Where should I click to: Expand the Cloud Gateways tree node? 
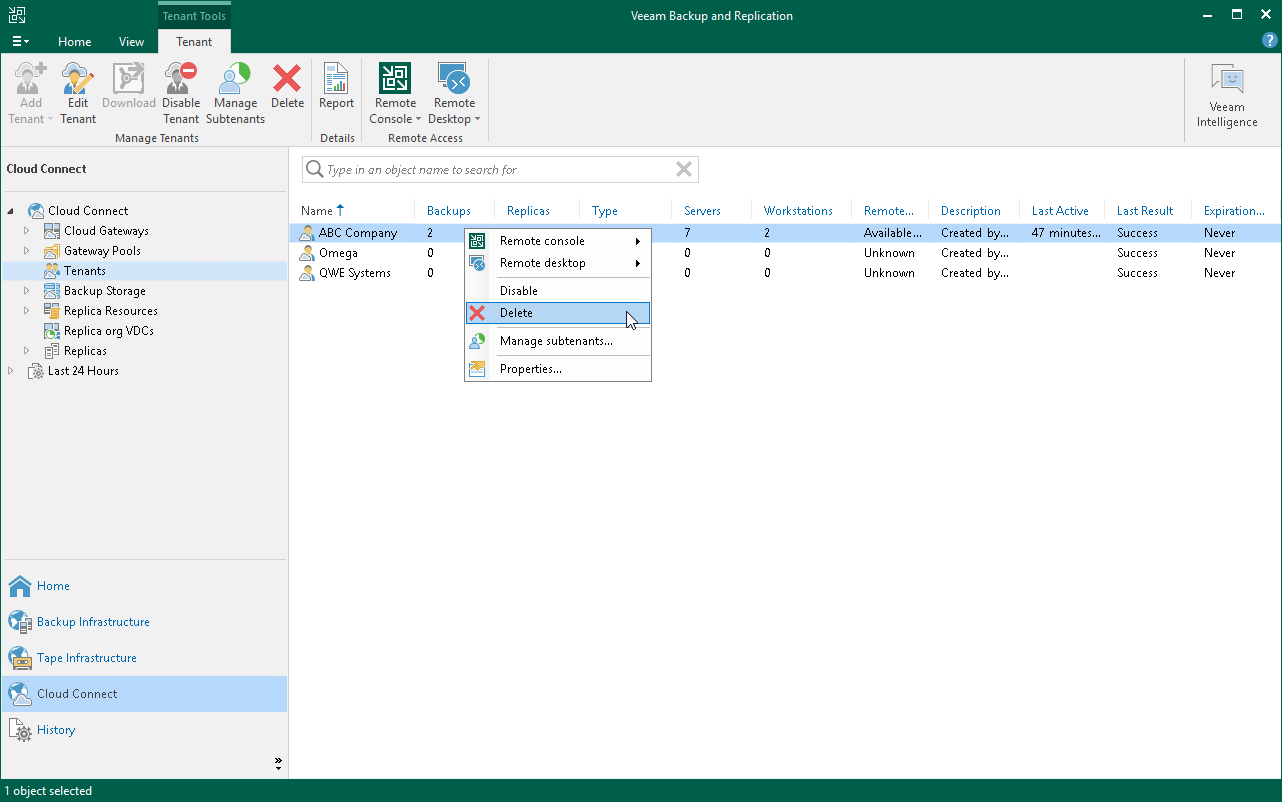(x=27, y=231)
